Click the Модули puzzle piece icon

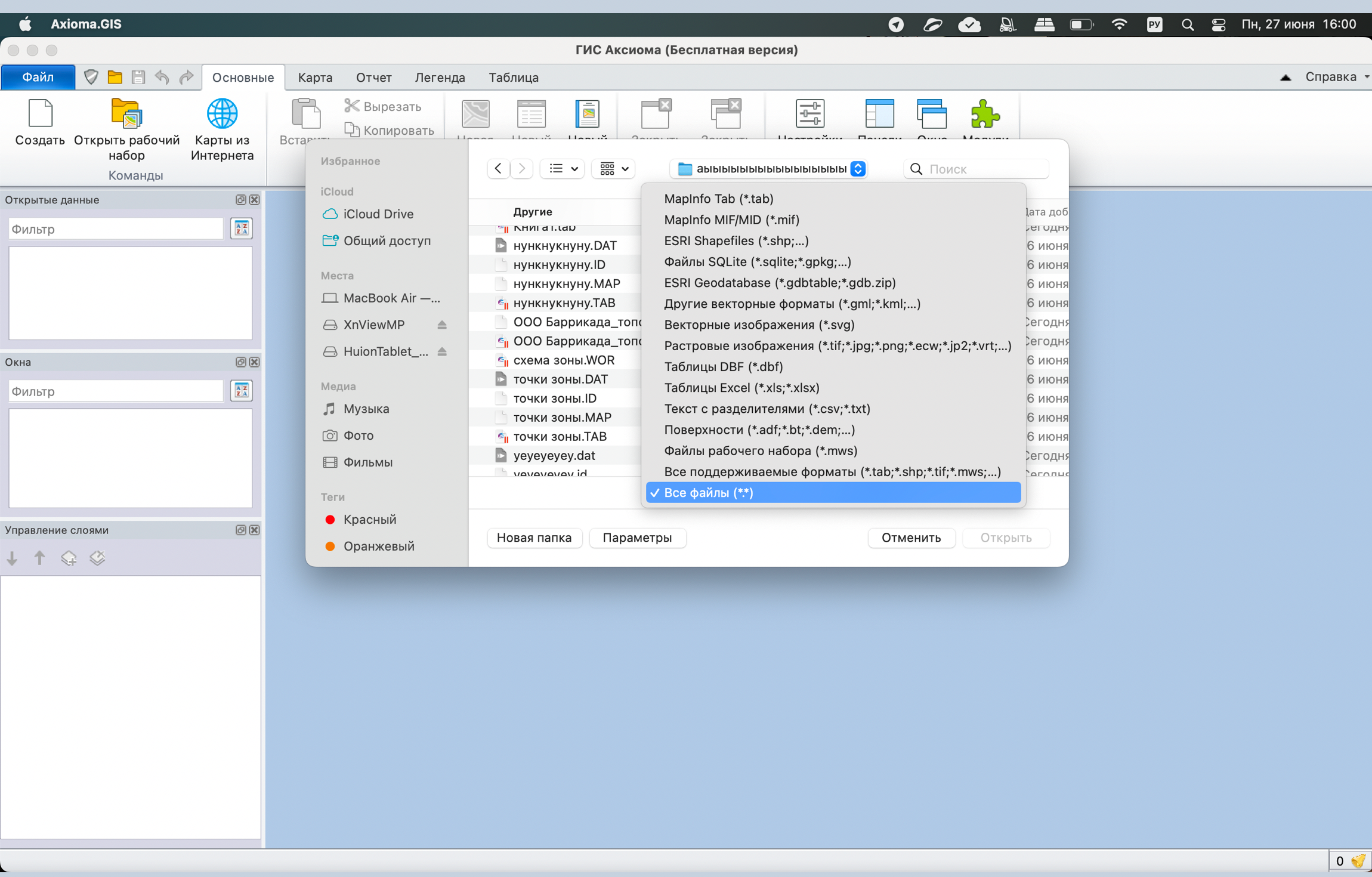coord(984,114)
